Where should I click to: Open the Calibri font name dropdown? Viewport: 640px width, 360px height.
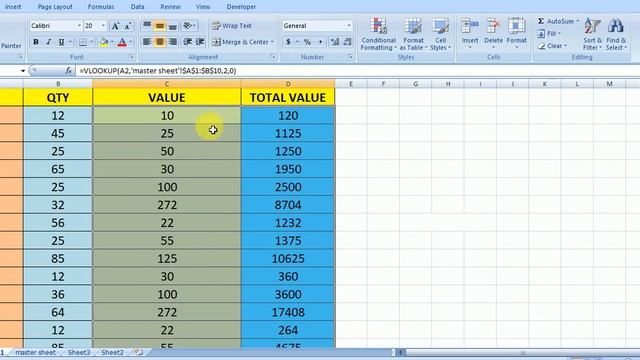tap(79, 26)
